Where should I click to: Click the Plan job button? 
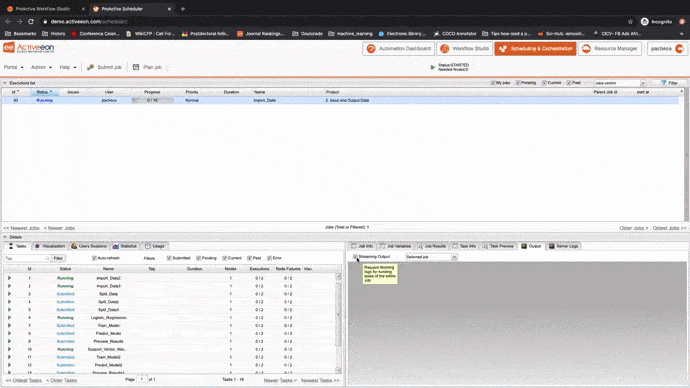(147, 67)
